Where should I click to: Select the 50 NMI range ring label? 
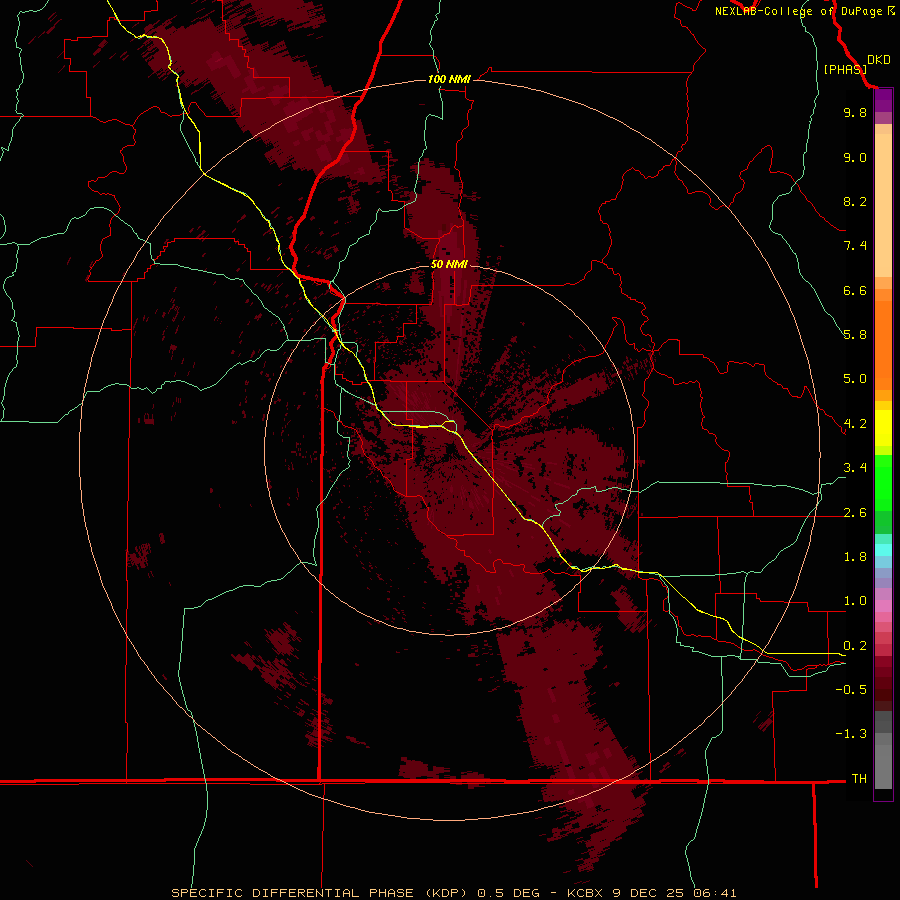[x=449, y=264]
